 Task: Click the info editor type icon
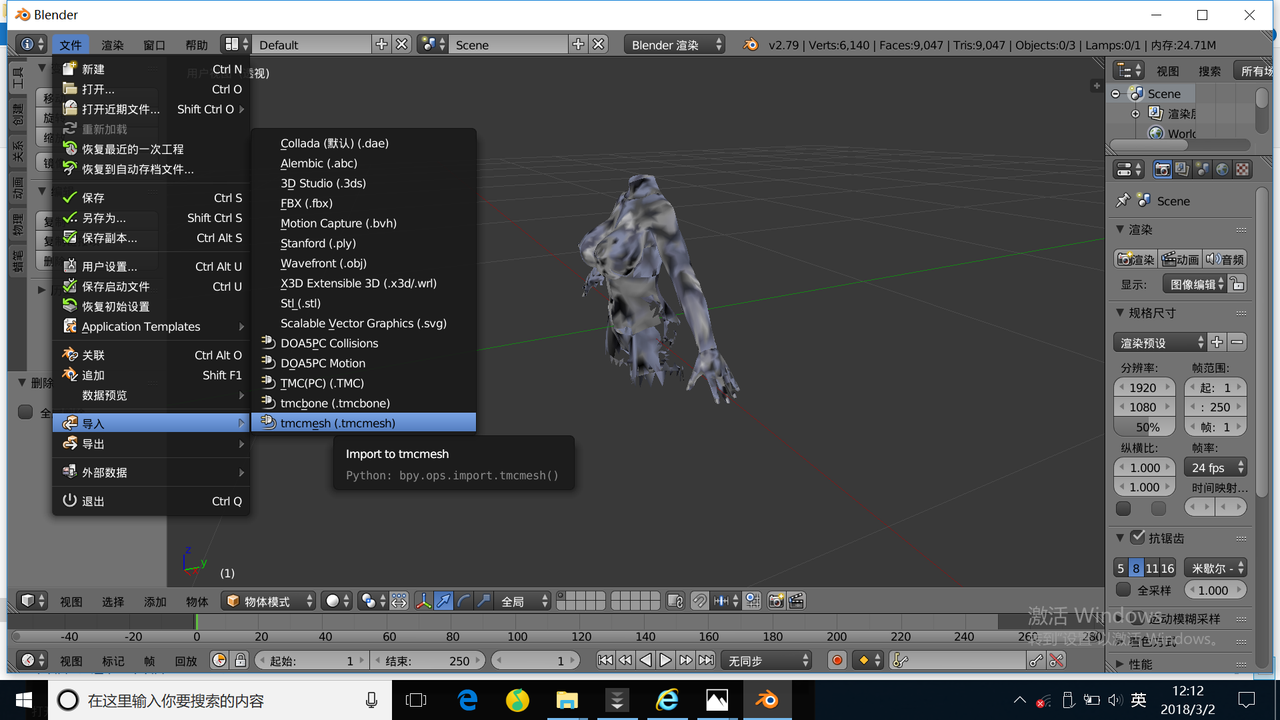[32, 45]
